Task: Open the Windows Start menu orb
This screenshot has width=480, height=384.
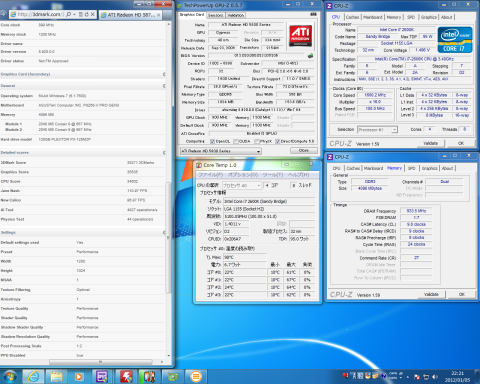Action: coord(10,376)
